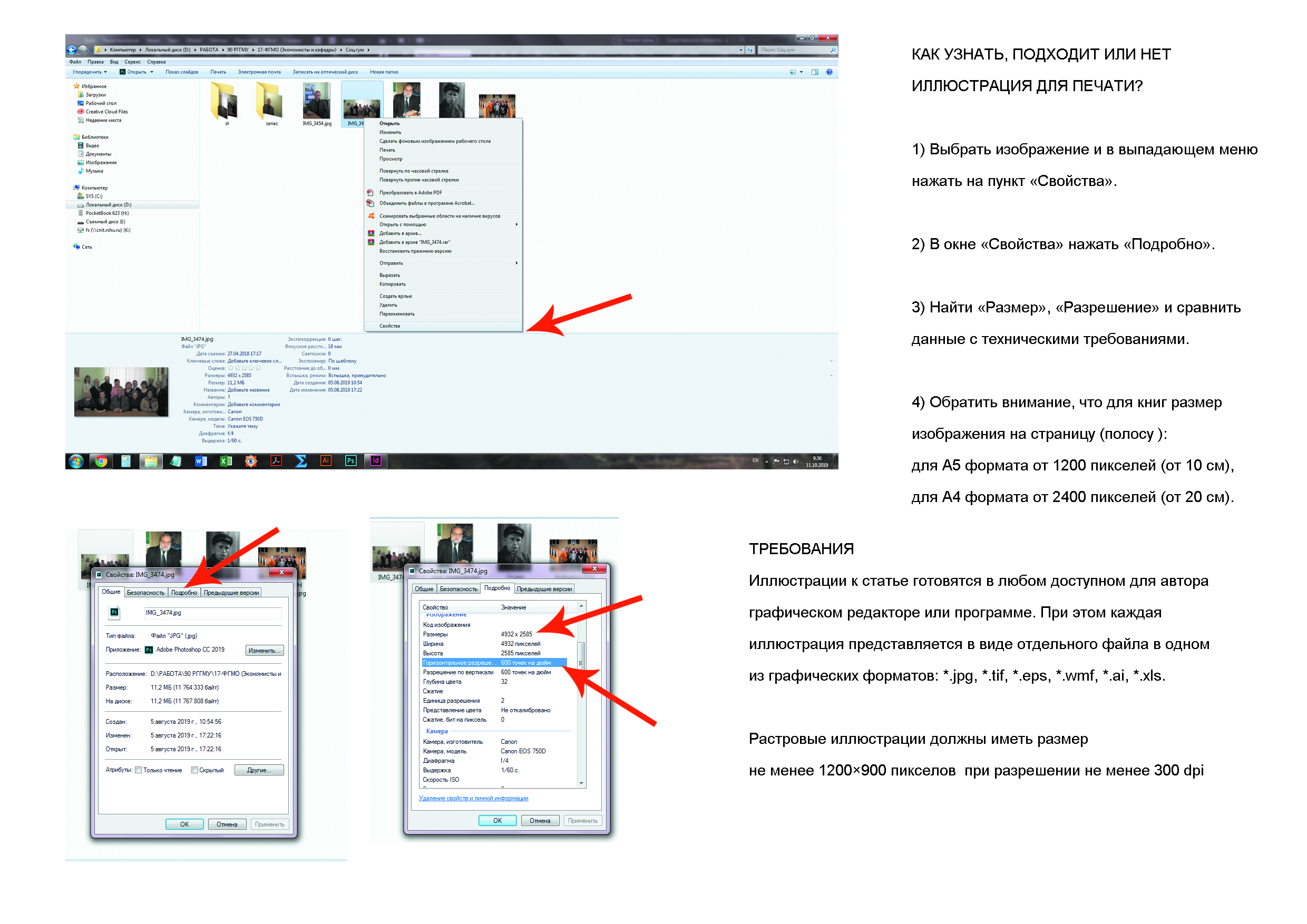This screenshot has height=924, width=1307.
Task: Click the blue Sigma taskbar icon
Action: 300,461
